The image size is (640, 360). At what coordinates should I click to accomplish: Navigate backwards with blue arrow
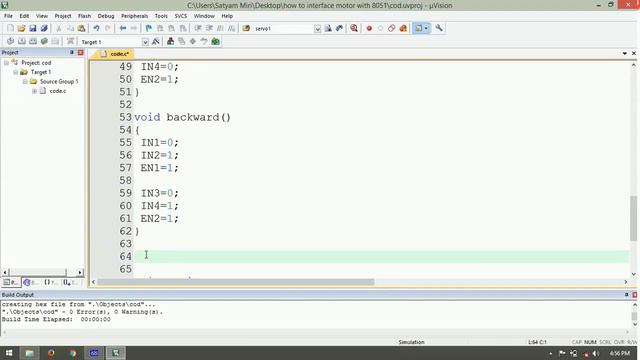(122, 28)
